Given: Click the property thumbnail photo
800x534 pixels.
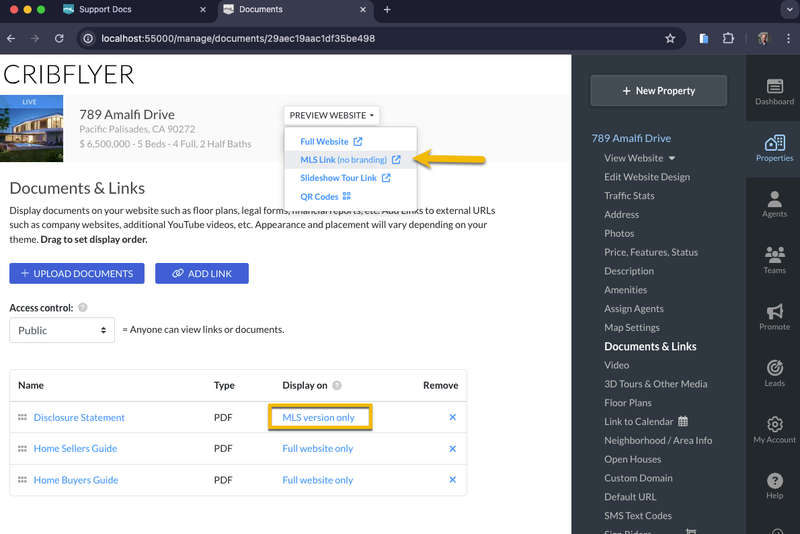Looking at the screenshot, I should pos(32,129).
